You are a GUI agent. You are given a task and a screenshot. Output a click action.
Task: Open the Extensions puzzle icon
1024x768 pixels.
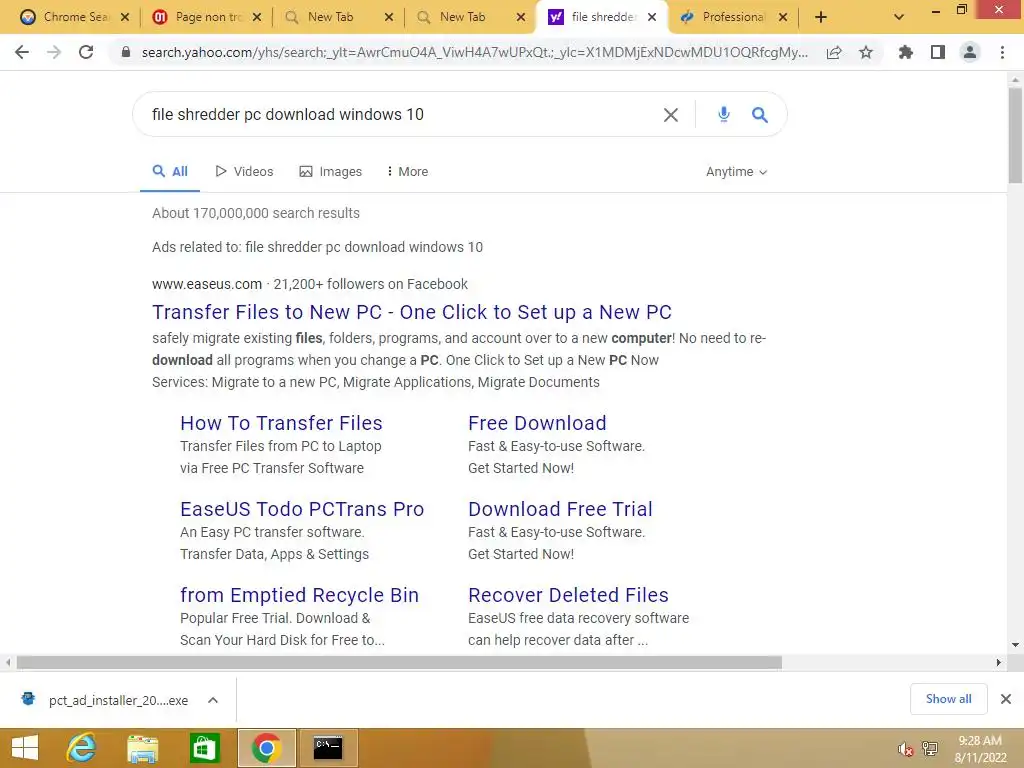pyautogui.click(x=905, y=52)
